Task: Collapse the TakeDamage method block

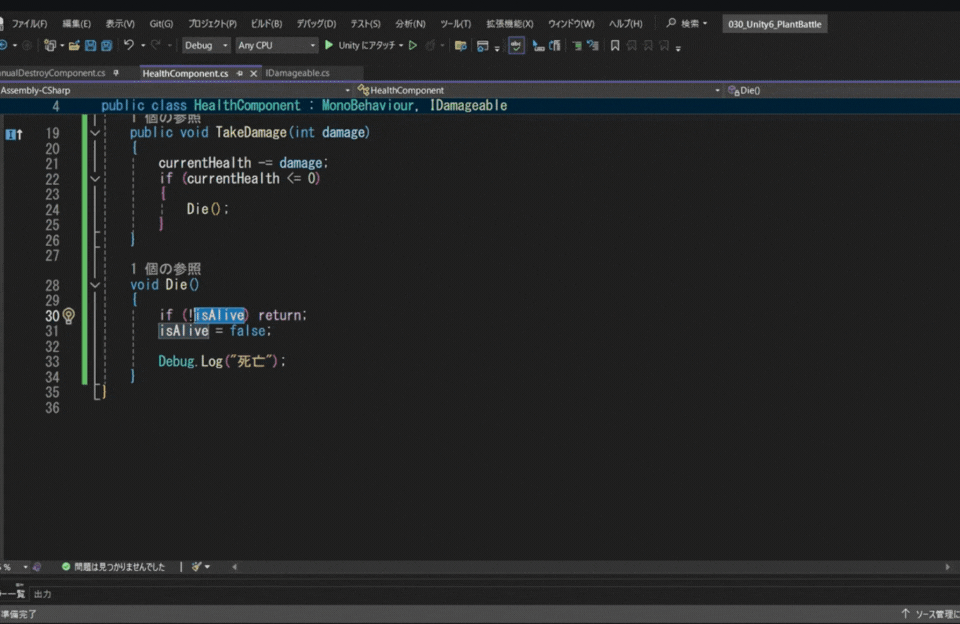Action: click(95, 133)
